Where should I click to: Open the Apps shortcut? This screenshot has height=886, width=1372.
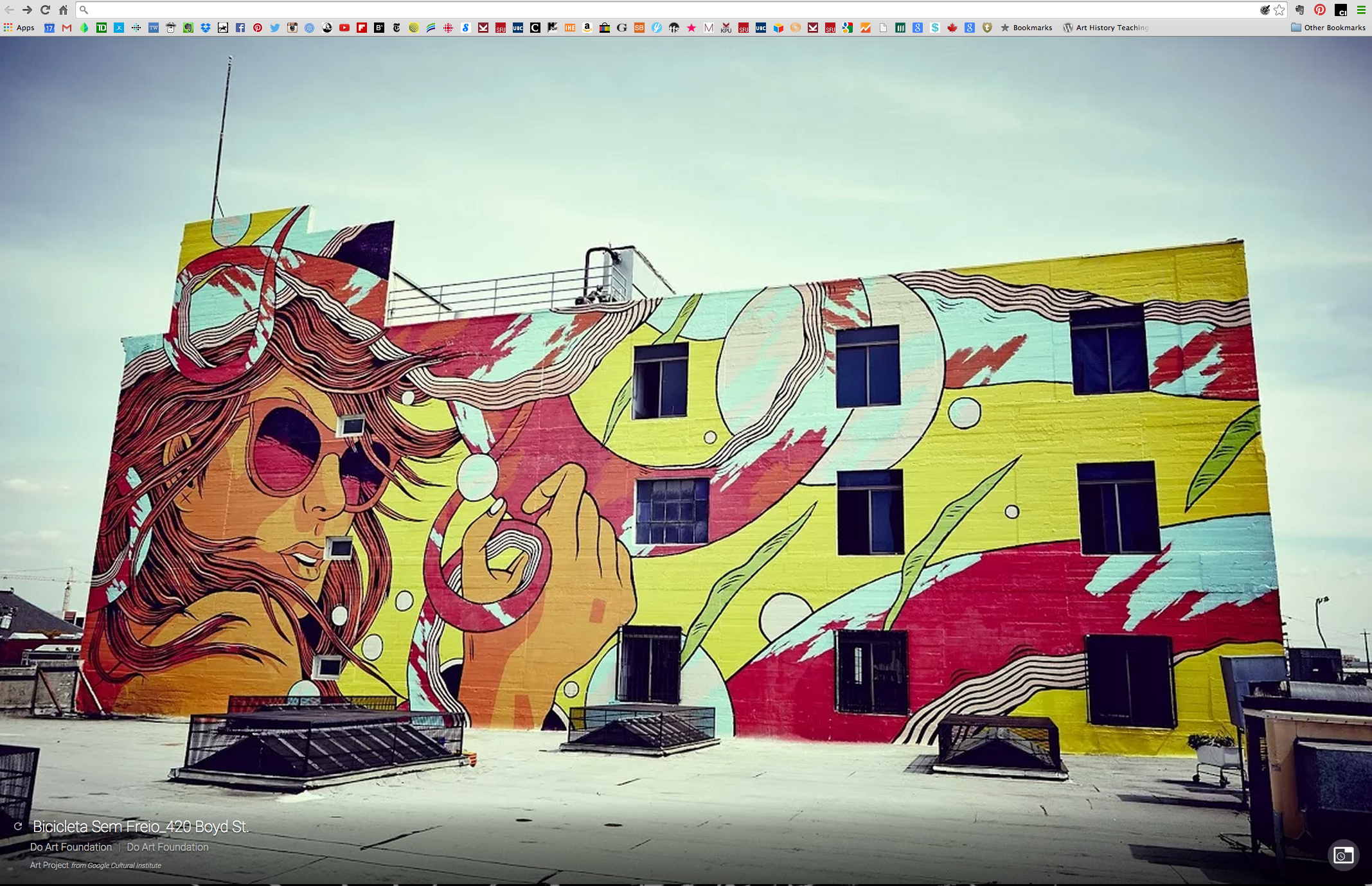[x=19, y=28]
